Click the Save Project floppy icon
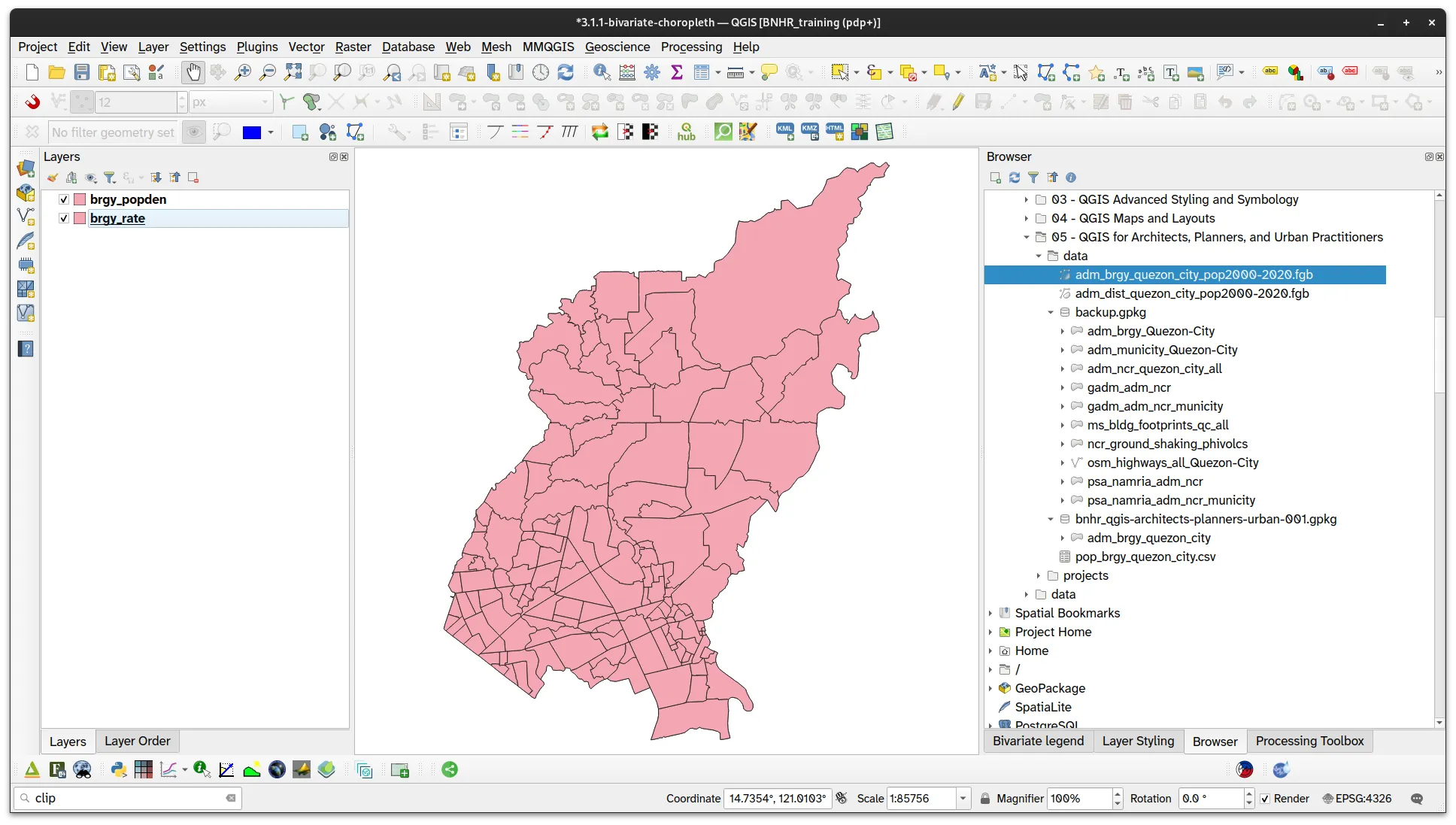 pos(82,72)
